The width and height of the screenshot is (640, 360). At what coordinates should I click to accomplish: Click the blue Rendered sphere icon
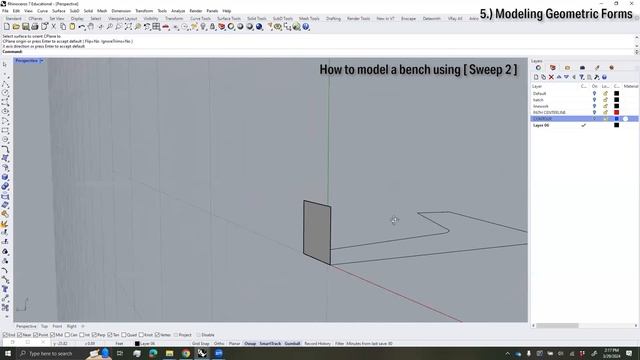(259, 27)
